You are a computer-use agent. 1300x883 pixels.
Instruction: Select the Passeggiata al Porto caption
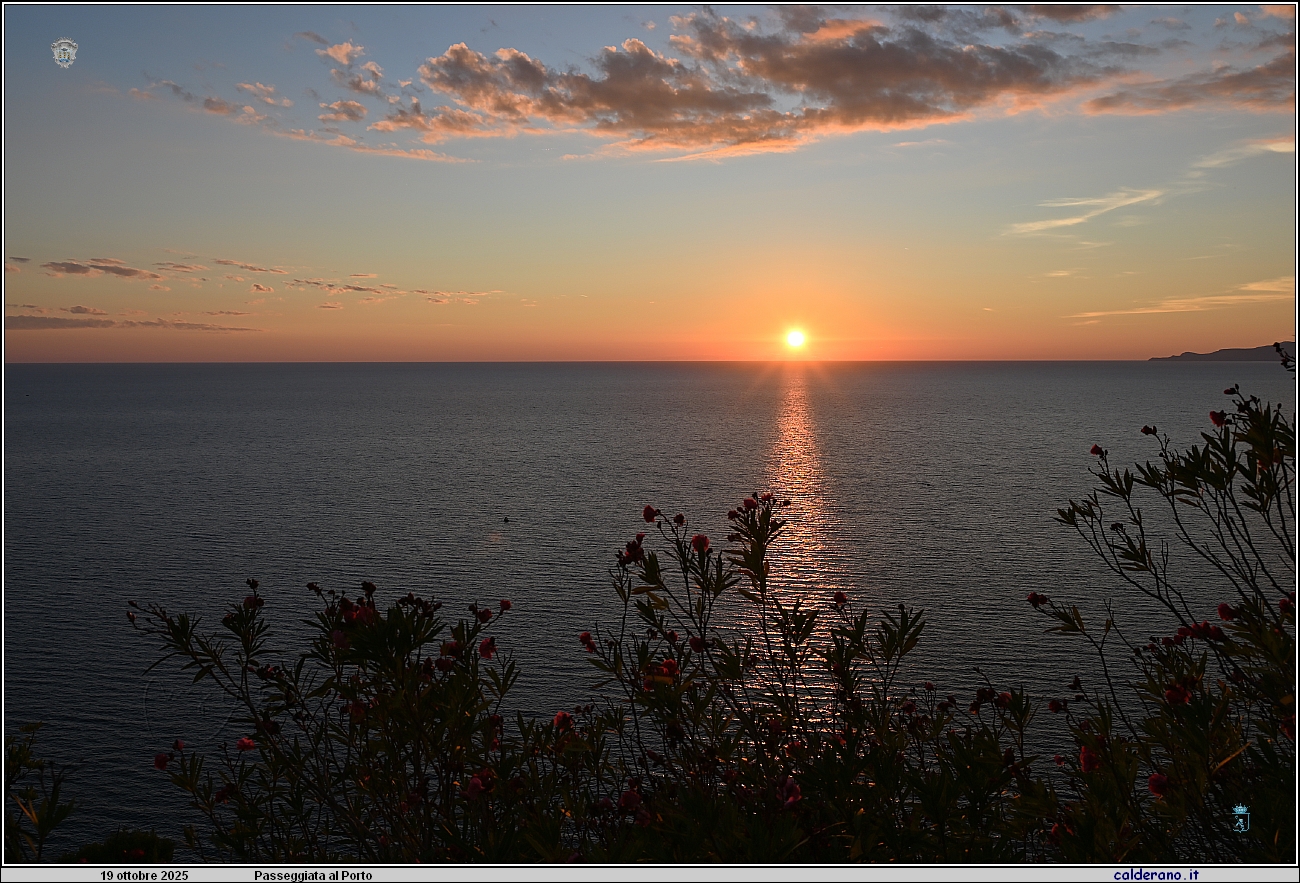[313, 875]
